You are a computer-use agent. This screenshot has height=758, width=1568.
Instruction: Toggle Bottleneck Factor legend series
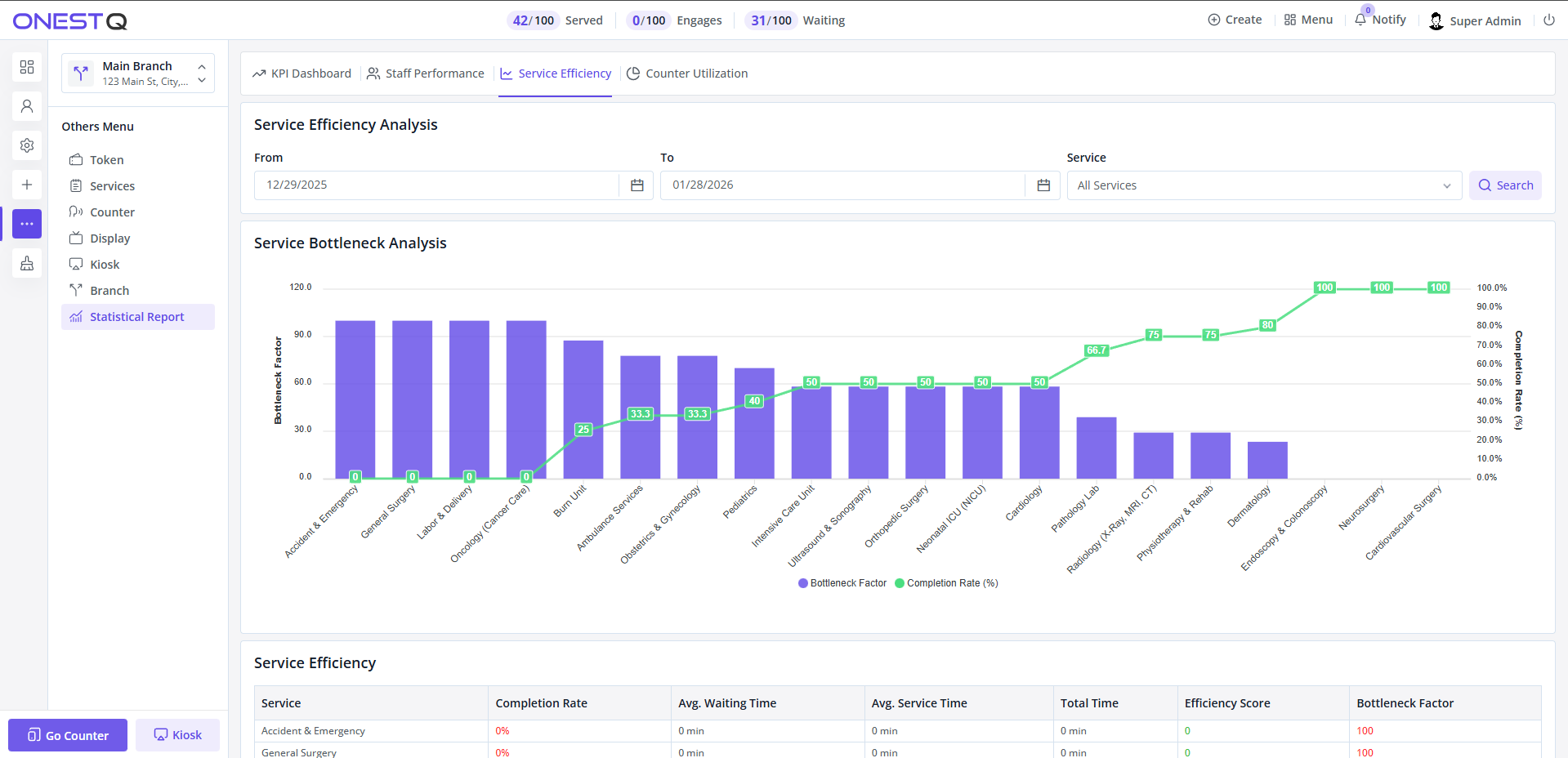tap(842, 583)
